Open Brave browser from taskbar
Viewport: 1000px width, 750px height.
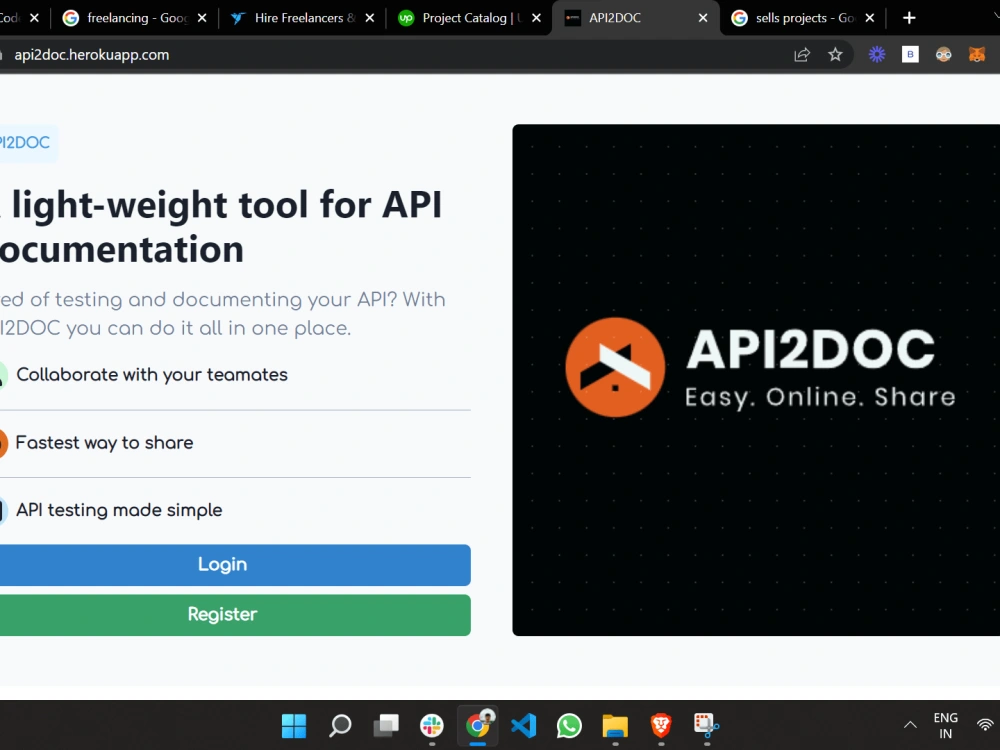[x=661, y=725]
